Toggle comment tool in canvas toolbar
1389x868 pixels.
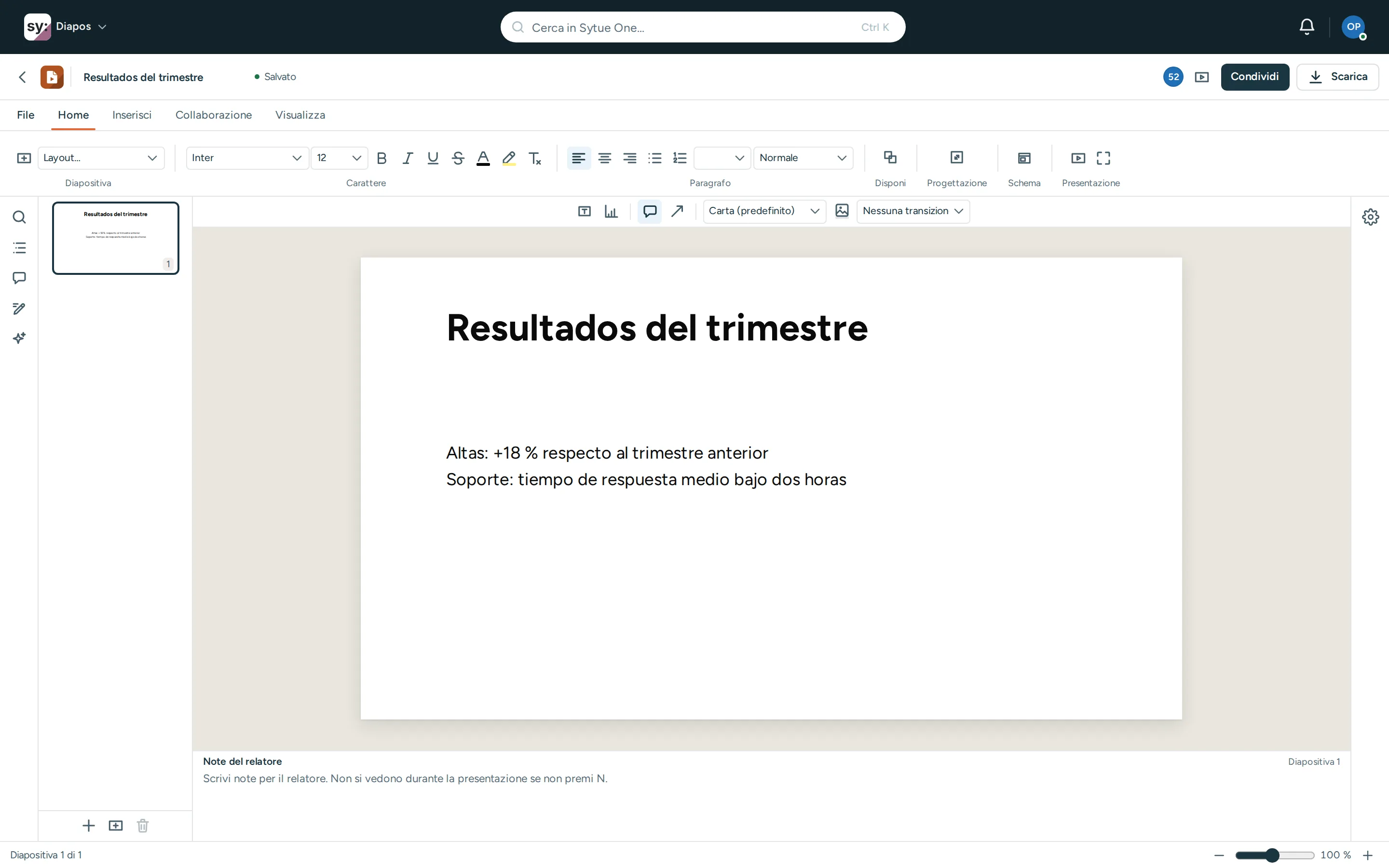[650, 211]
